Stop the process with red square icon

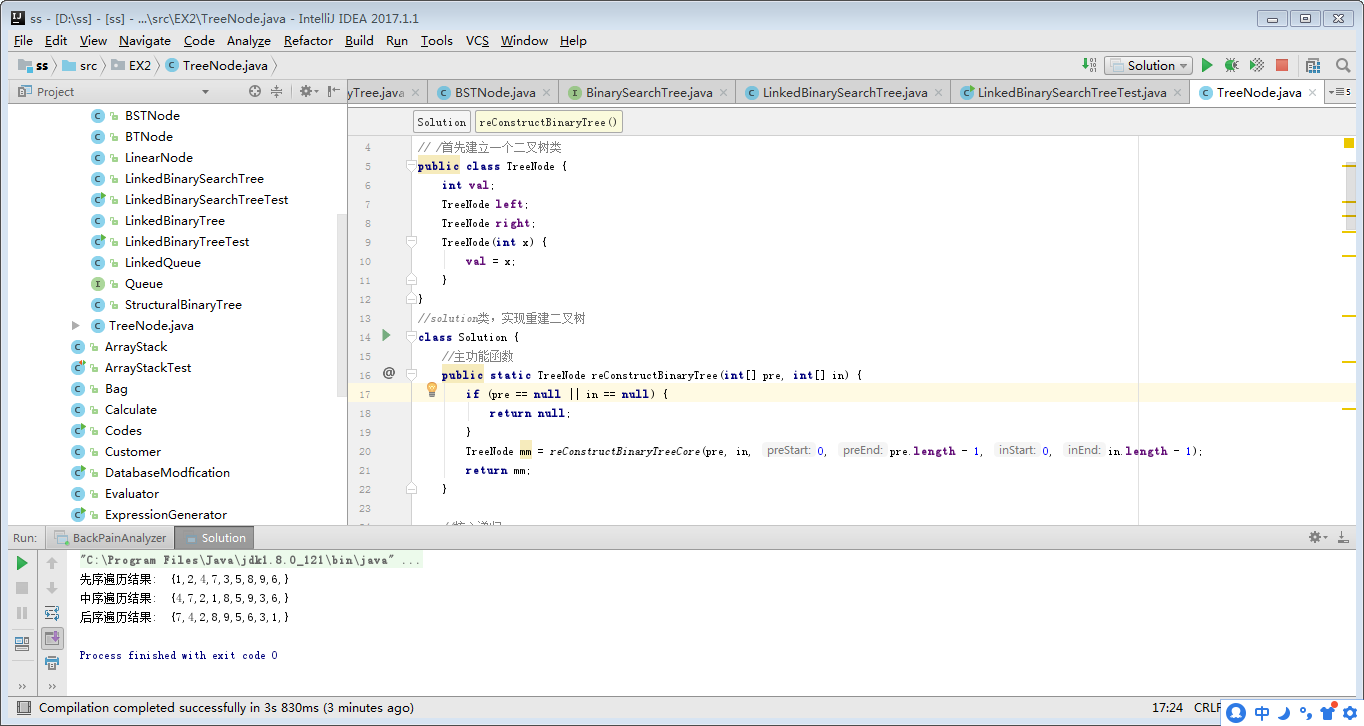coord(1282,65)
